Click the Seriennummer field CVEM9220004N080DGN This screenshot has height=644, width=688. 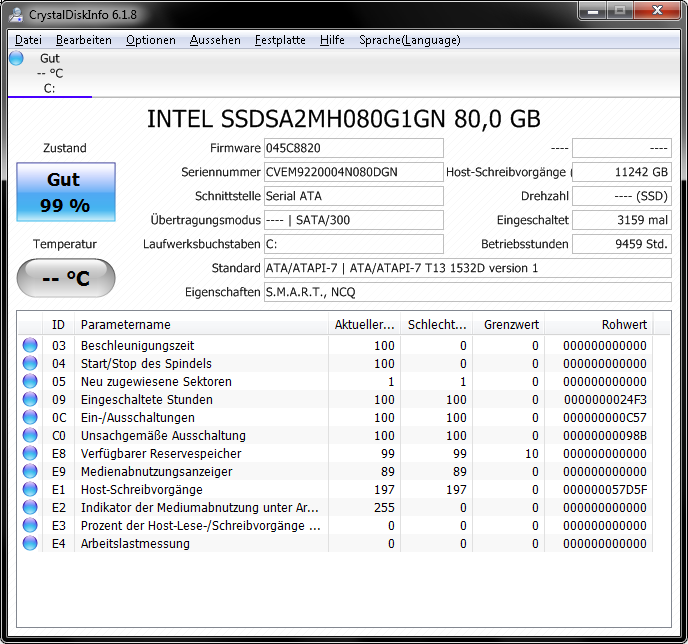coord(354,172)
